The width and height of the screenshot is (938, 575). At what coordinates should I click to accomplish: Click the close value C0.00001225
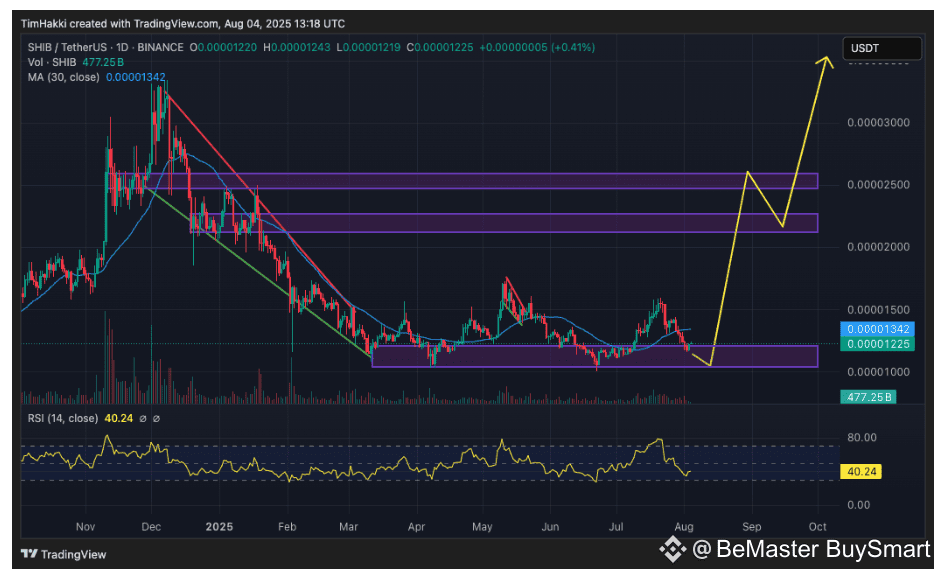click(440, 47)
